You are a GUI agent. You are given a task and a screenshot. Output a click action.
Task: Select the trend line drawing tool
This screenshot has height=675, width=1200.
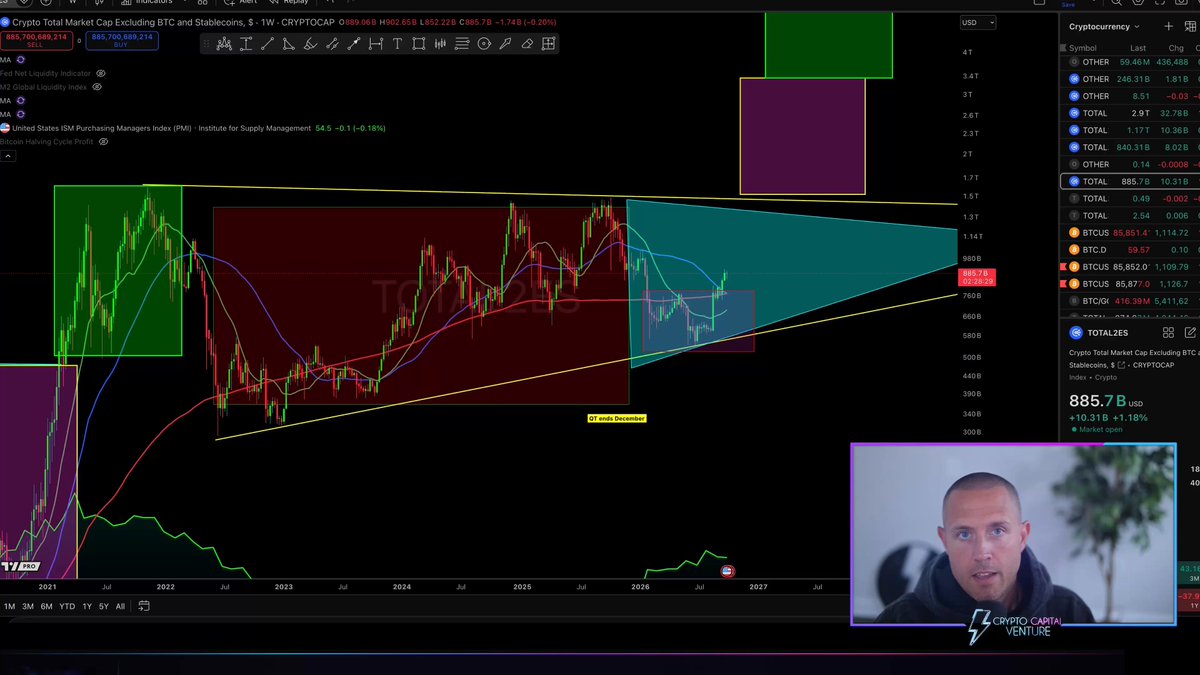[267, 43]
